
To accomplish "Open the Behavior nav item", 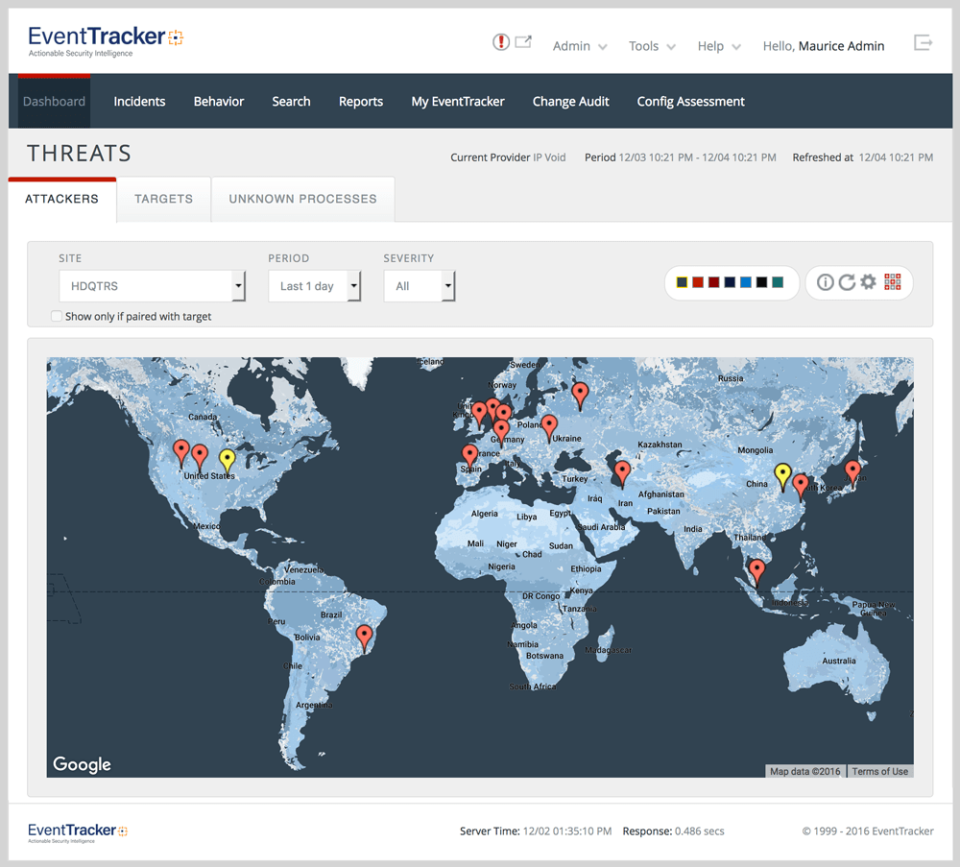I will tap(219, 102).
